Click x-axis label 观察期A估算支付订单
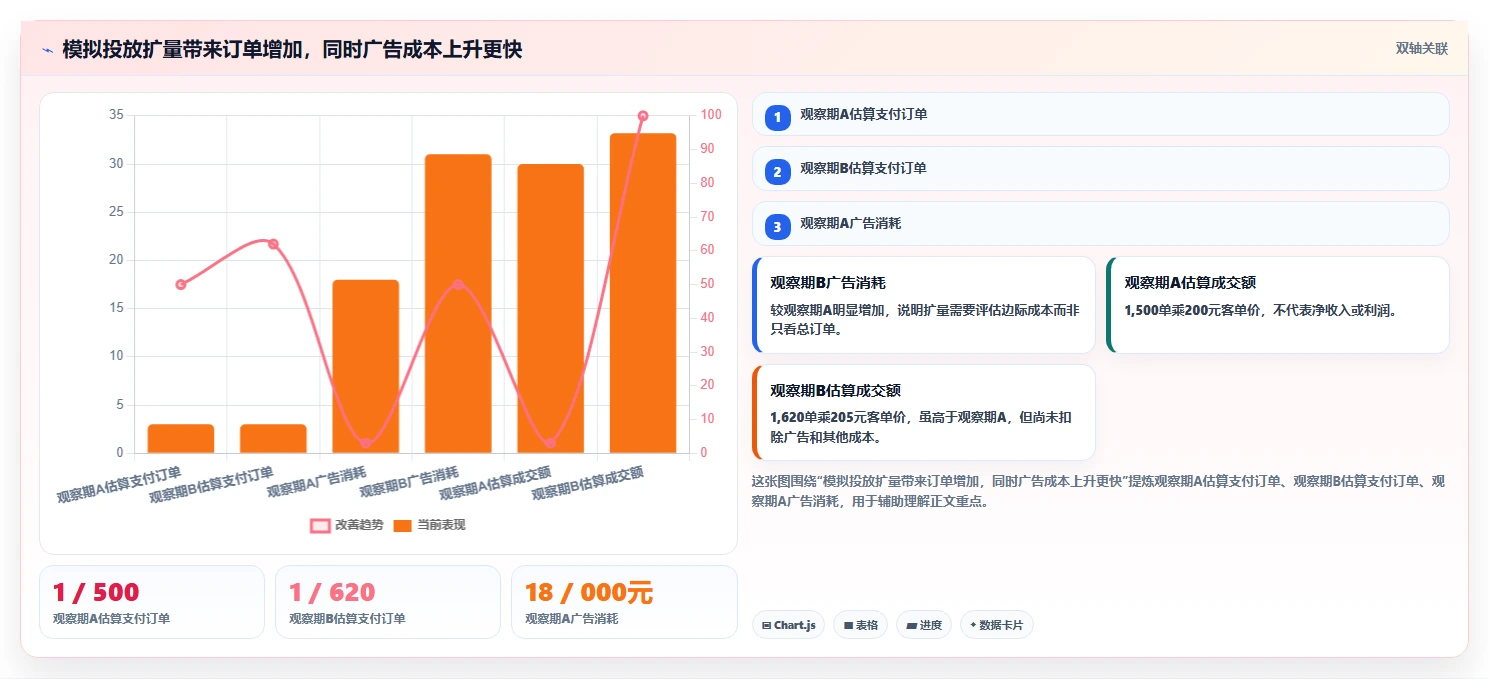The image size is (1489, 679). click(119, 484)
